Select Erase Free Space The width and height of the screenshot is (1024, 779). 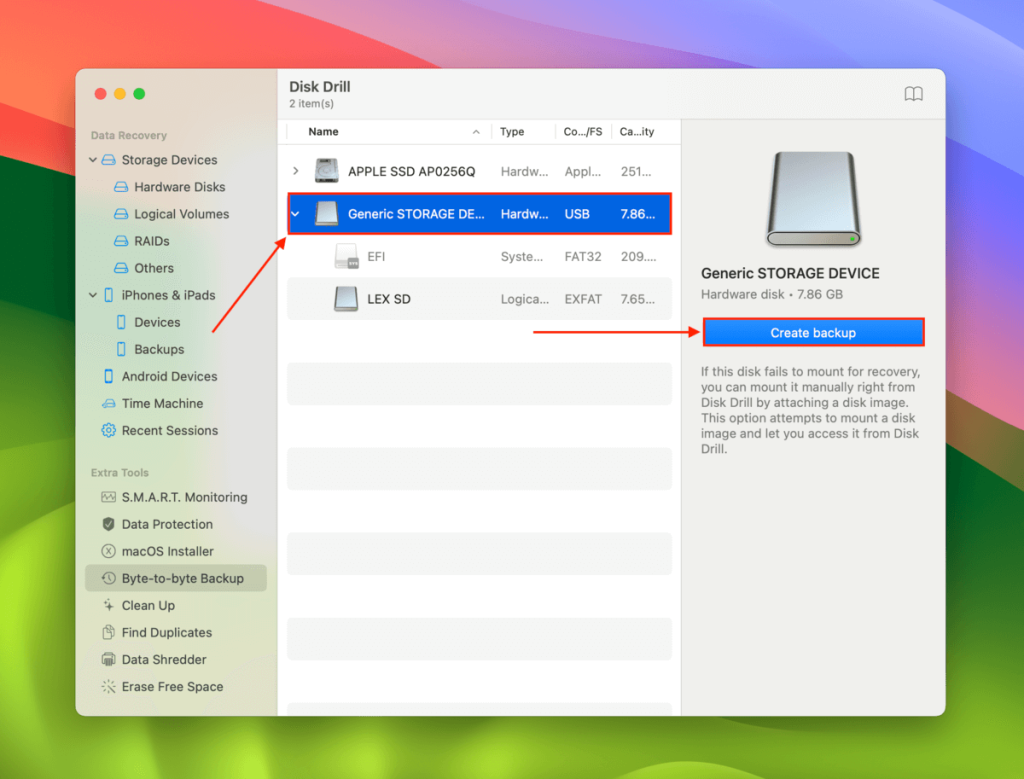point(166,687)
